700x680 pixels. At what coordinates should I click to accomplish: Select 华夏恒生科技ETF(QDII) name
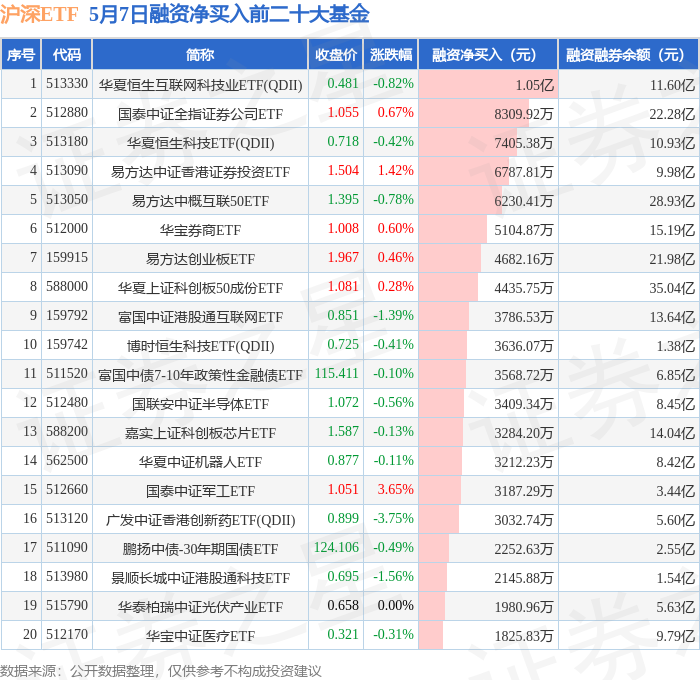click(x=200, y=143)
